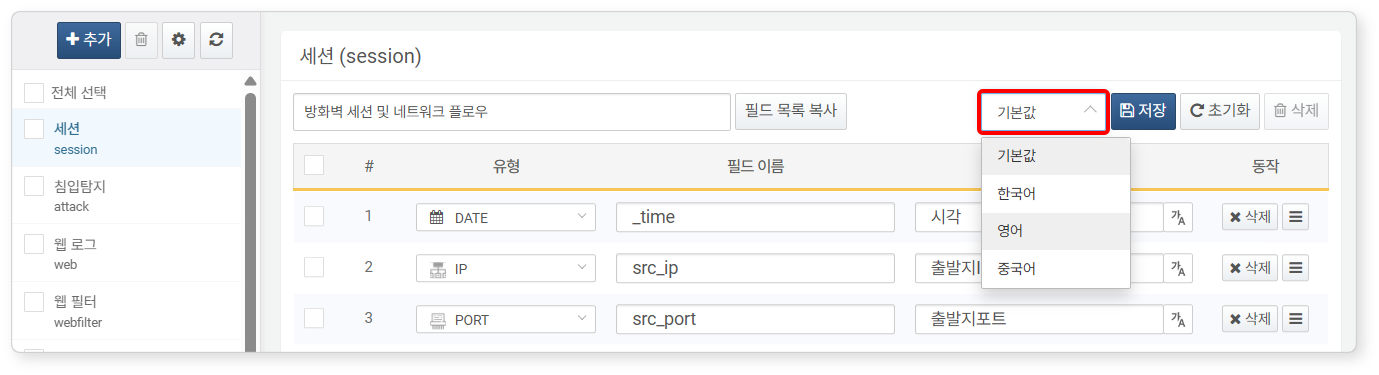Check the row 3 src_port checkbox
This screenshot has width=1379, height=375.
(314, 318)
